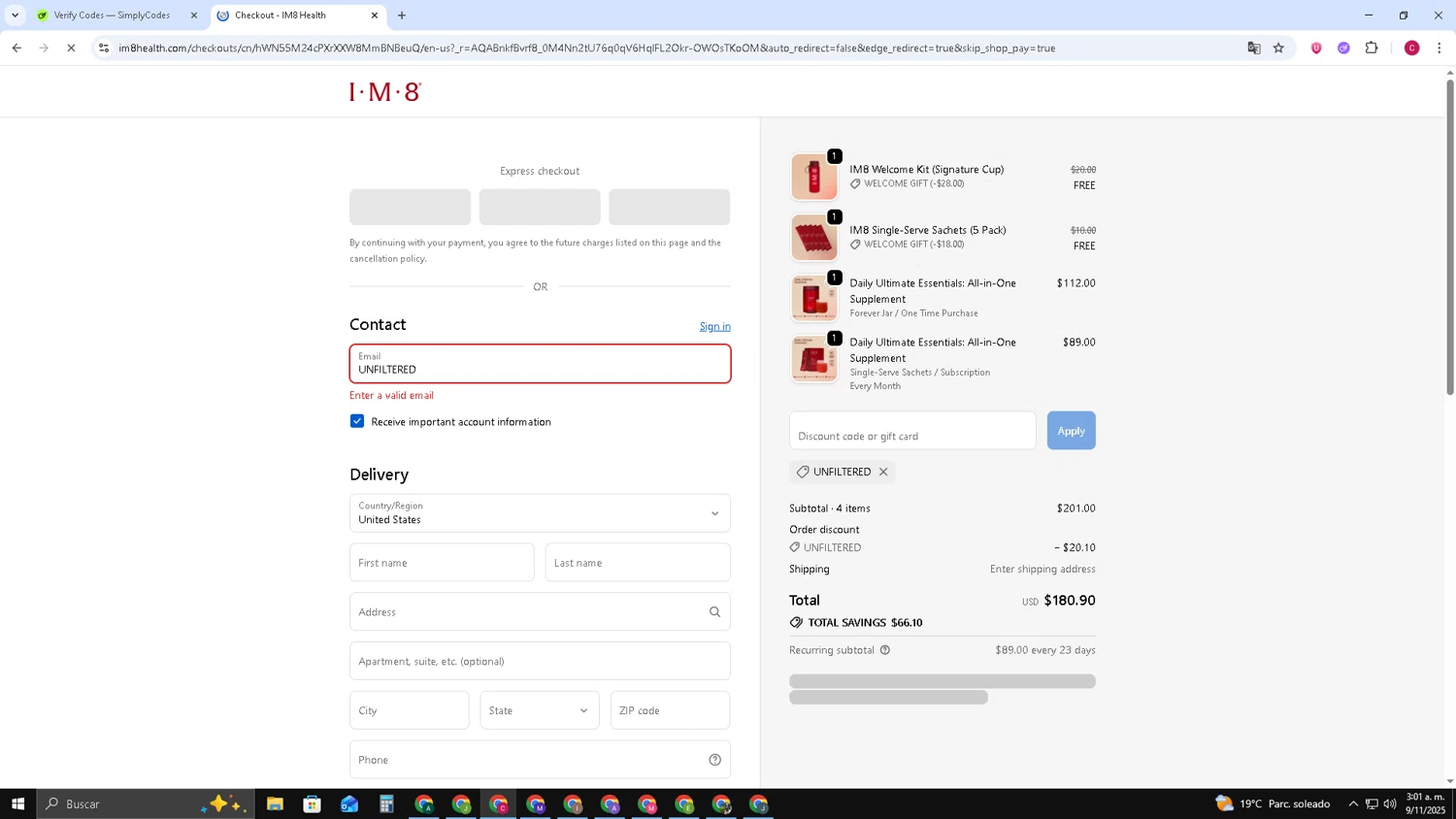Focus the Last name field
The width and height of the screenshot is (1456, 819).
638,563
